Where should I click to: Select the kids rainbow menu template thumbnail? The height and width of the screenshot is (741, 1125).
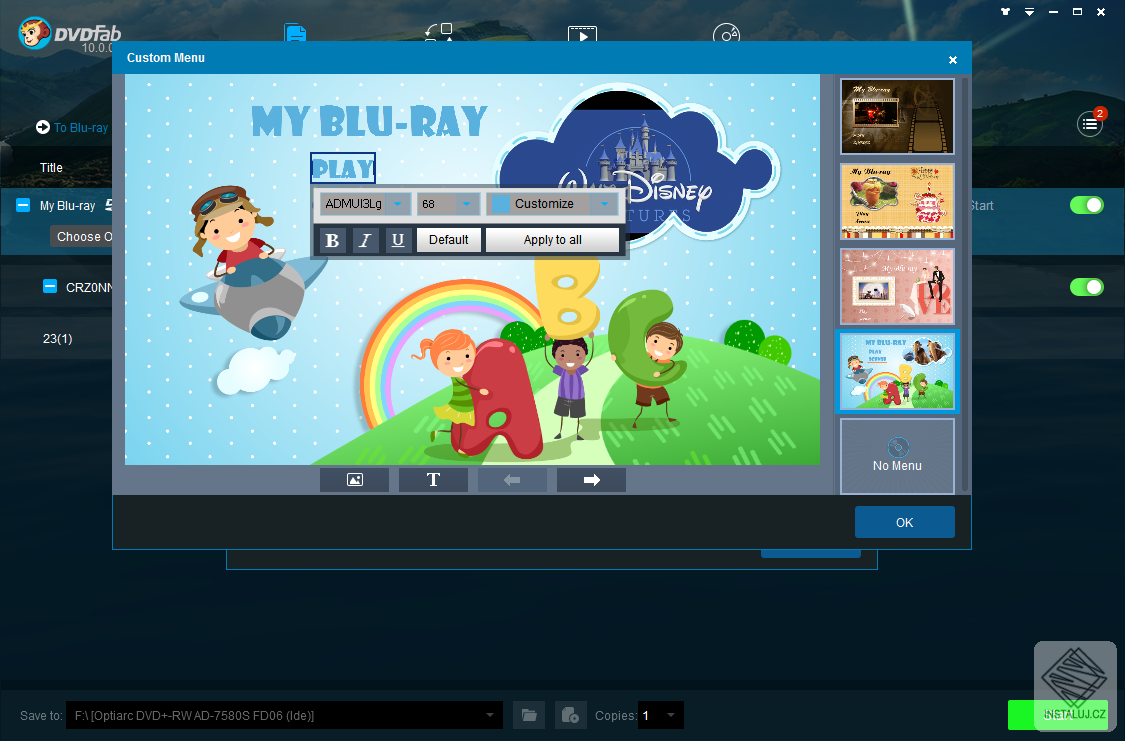point(897,372)
